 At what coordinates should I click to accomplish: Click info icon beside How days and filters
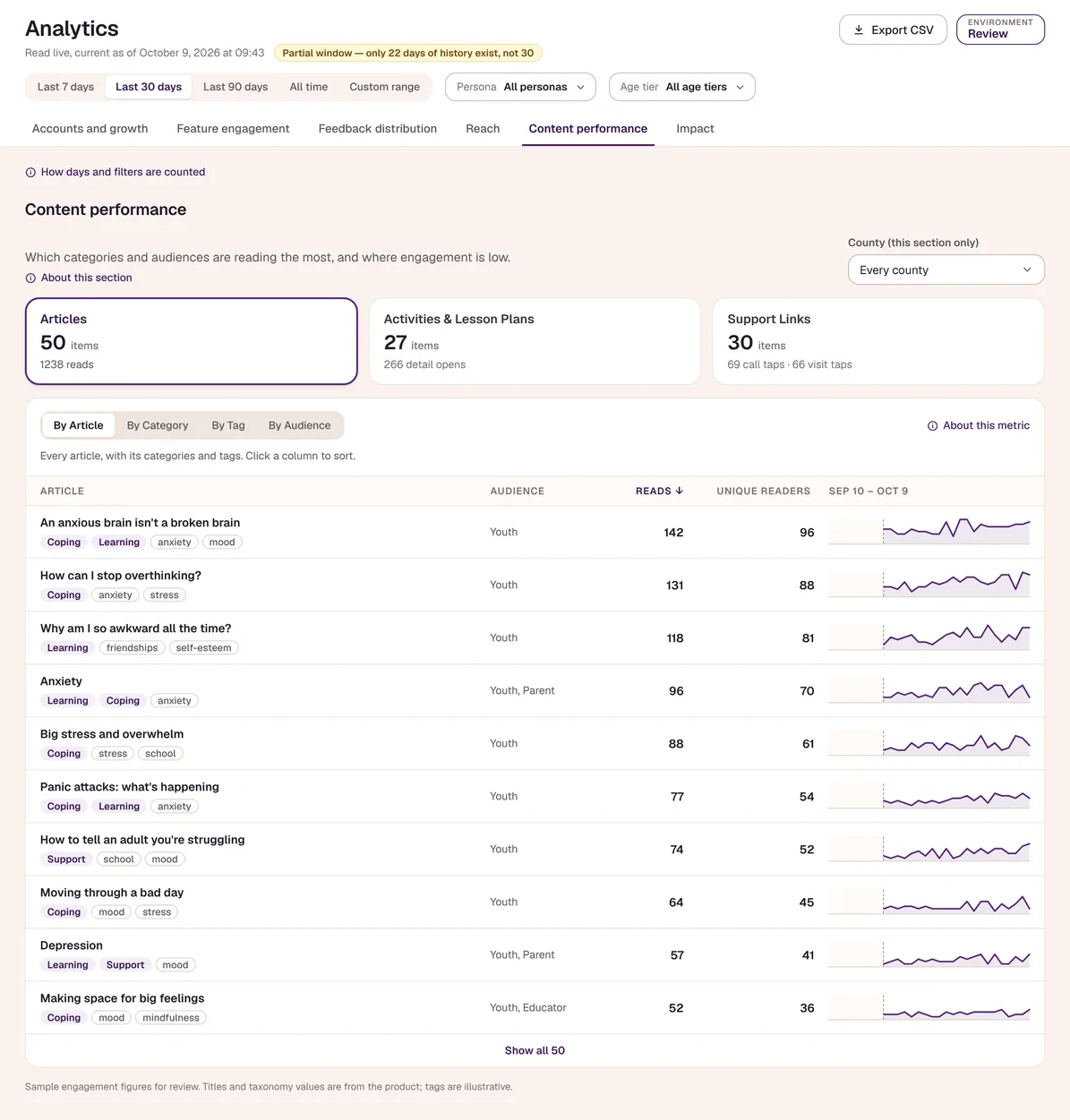(30, 173)
